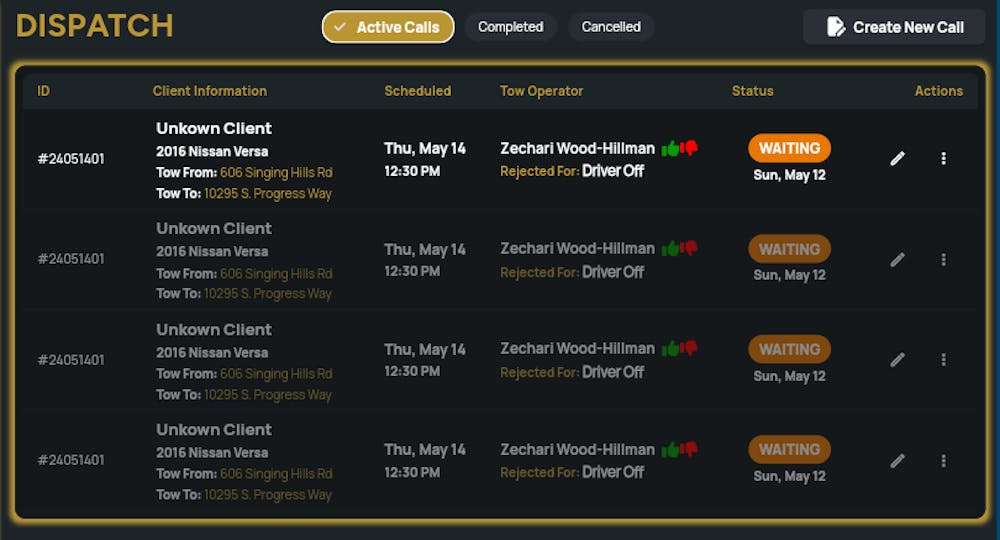The width and height of the screenshot is (1000, 540).
Task: Click red thumbs-down in the first row
Action: coord(689,148)
